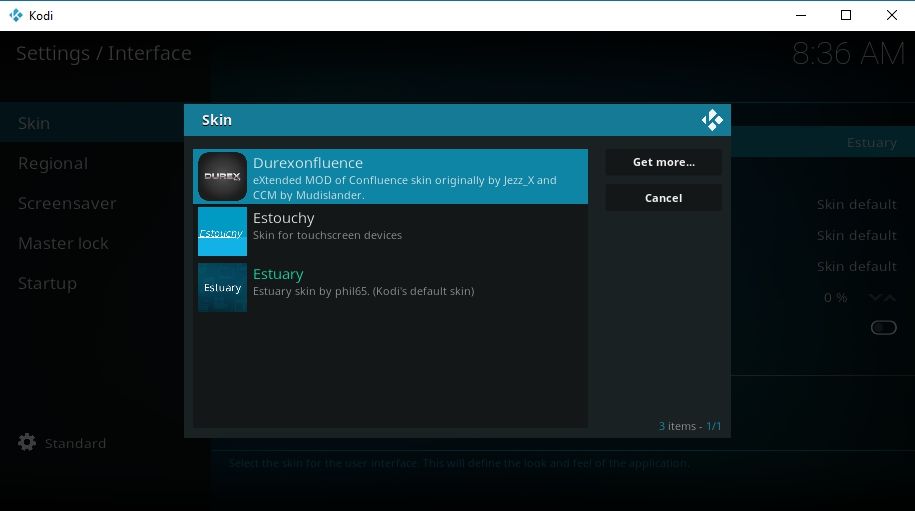Change Standard settings level
The image size is (915, 511).
click(x=75, y=443)
